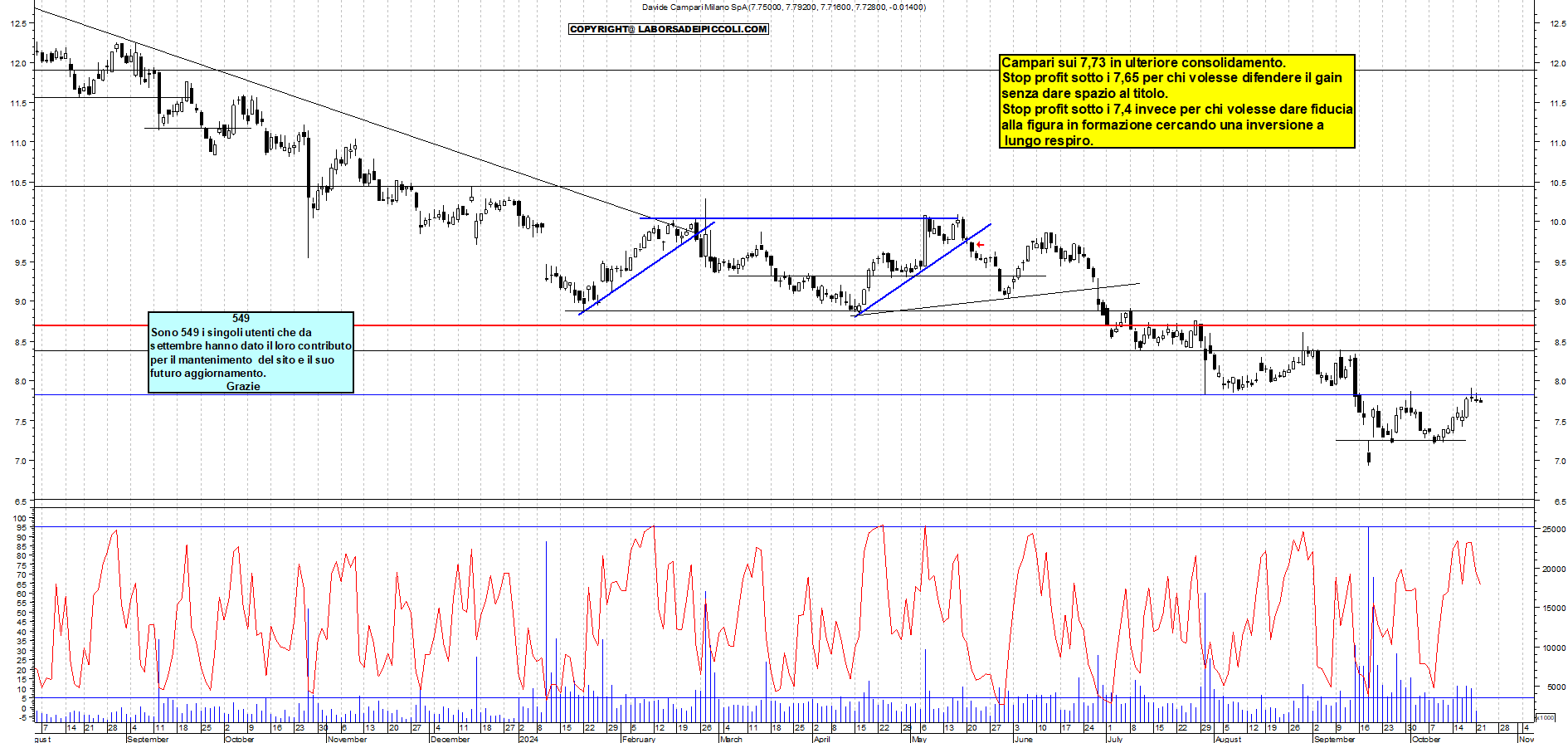The image size is (1568, 743).
Task: Click the 95 level label on the oscillator scale
Action: [22, 527]
